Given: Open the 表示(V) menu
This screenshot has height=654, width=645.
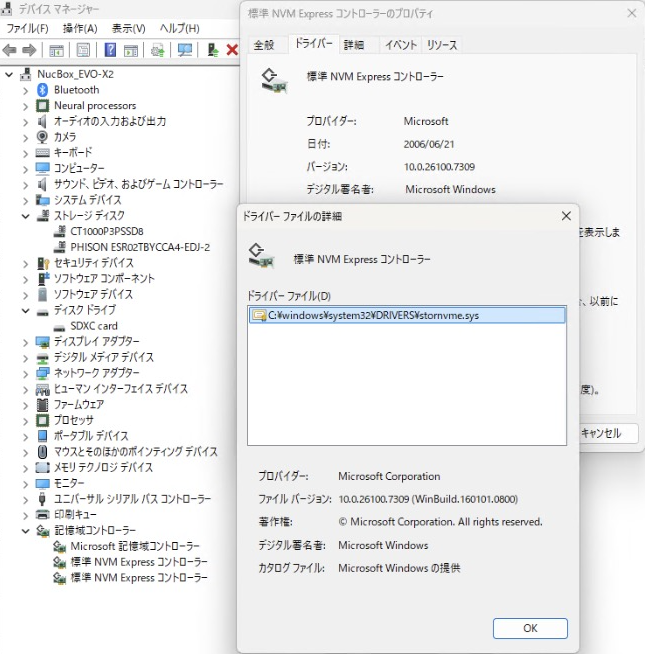Looking at the screenshot, I should point(128,28).
